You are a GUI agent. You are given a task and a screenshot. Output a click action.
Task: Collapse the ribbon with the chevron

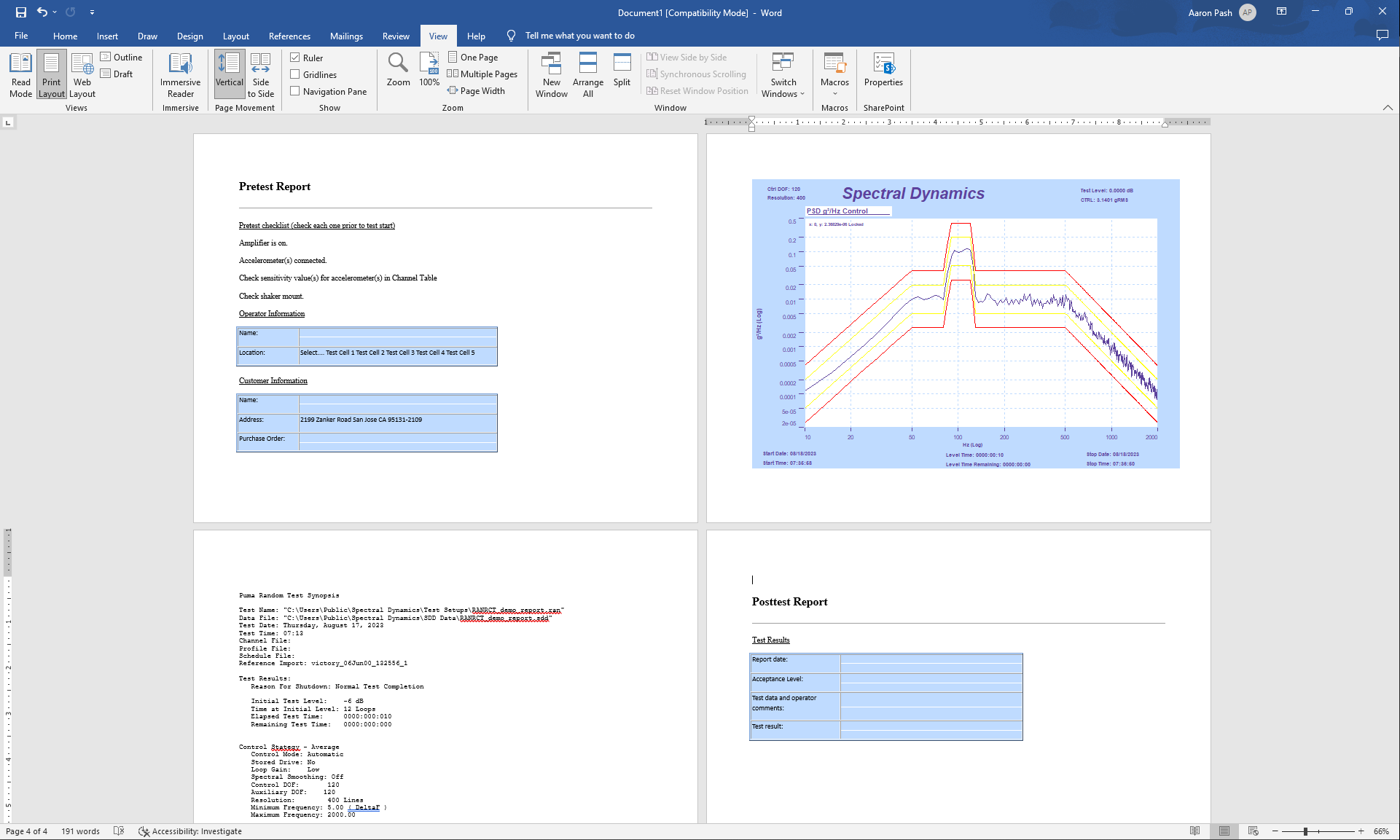(x=1387, y=108)
